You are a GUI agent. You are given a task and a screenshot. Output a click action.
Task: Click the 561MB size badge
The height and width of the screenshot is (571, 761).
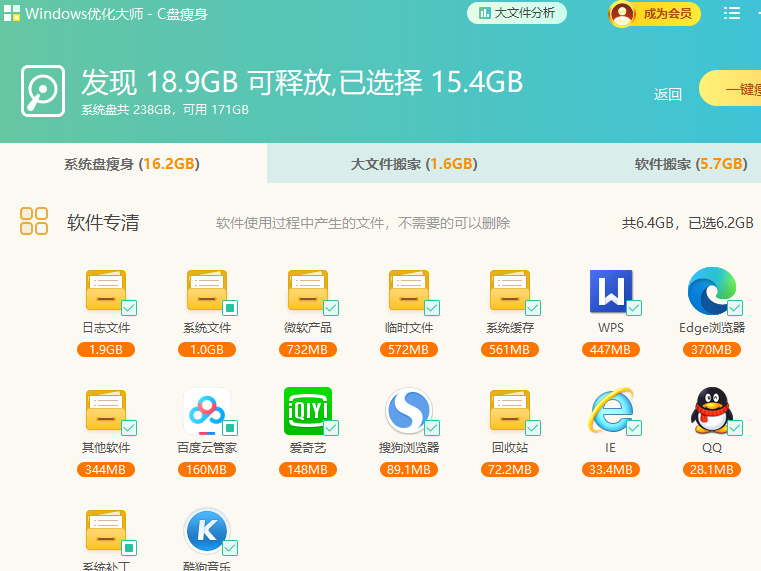tap(510, 349)
